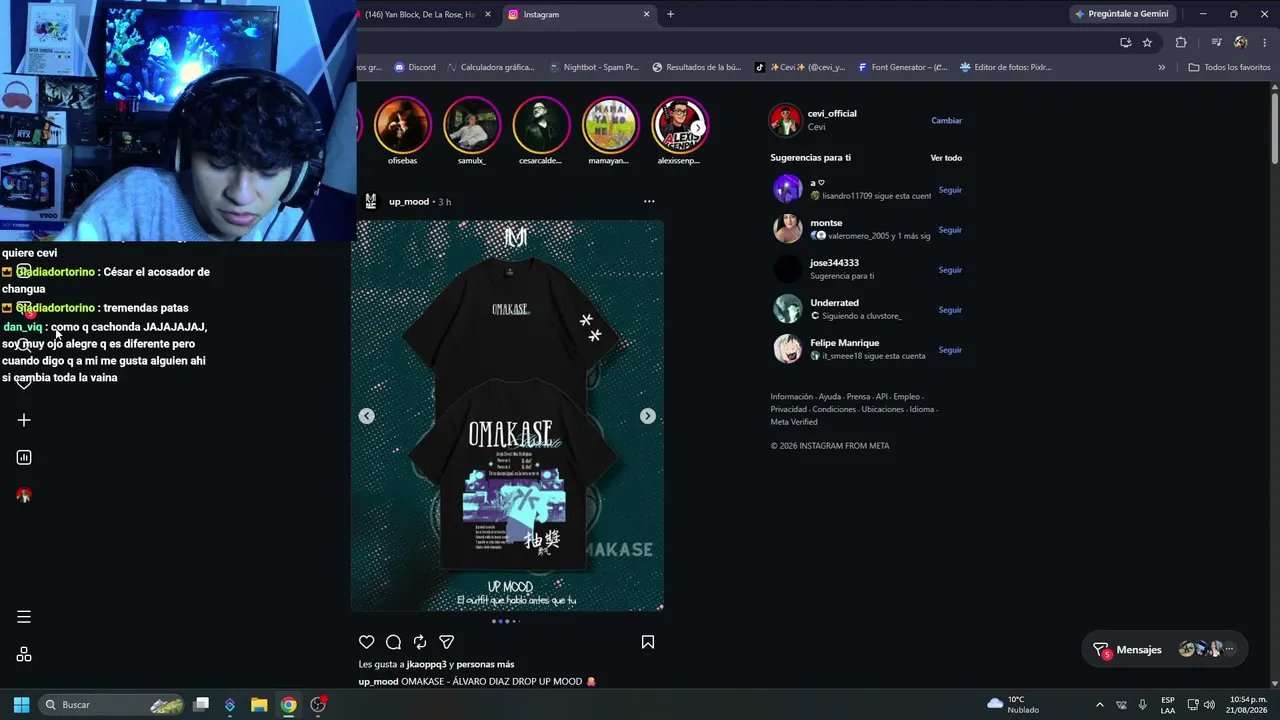Open the 'Nightbot - Spam Pr...' bookmark
Viewport: 1280px width, 720px height.
click(594, 67)
